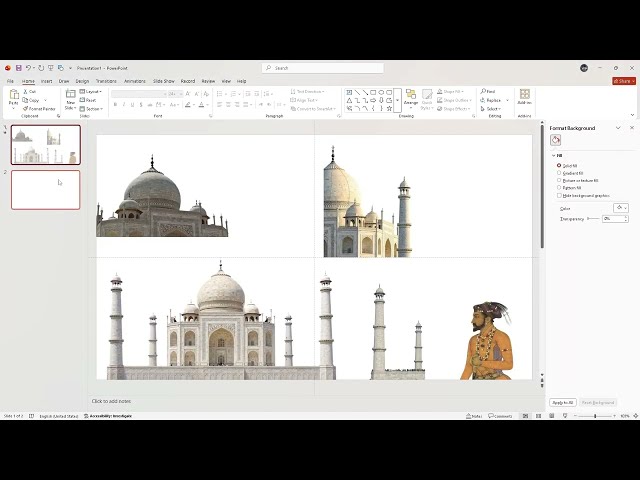
Task: Click the Transparency percentage field
Action: [x=613, y=219]
